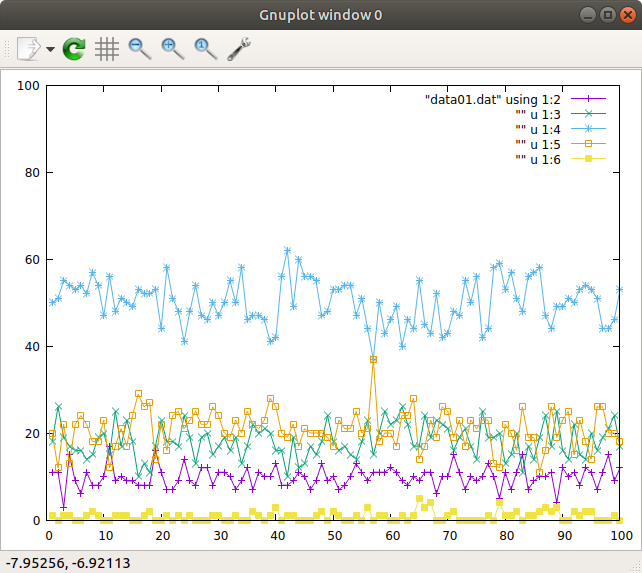
Task: Click the y-axis label 40
Action: (32, 347)
